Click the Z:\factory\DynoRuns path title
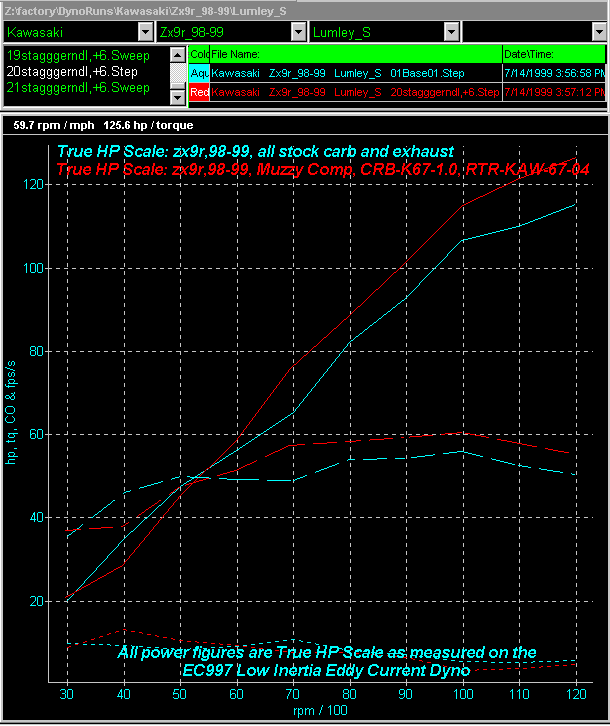610x726 pixels. pyautogui.click(x=145, y=11)
